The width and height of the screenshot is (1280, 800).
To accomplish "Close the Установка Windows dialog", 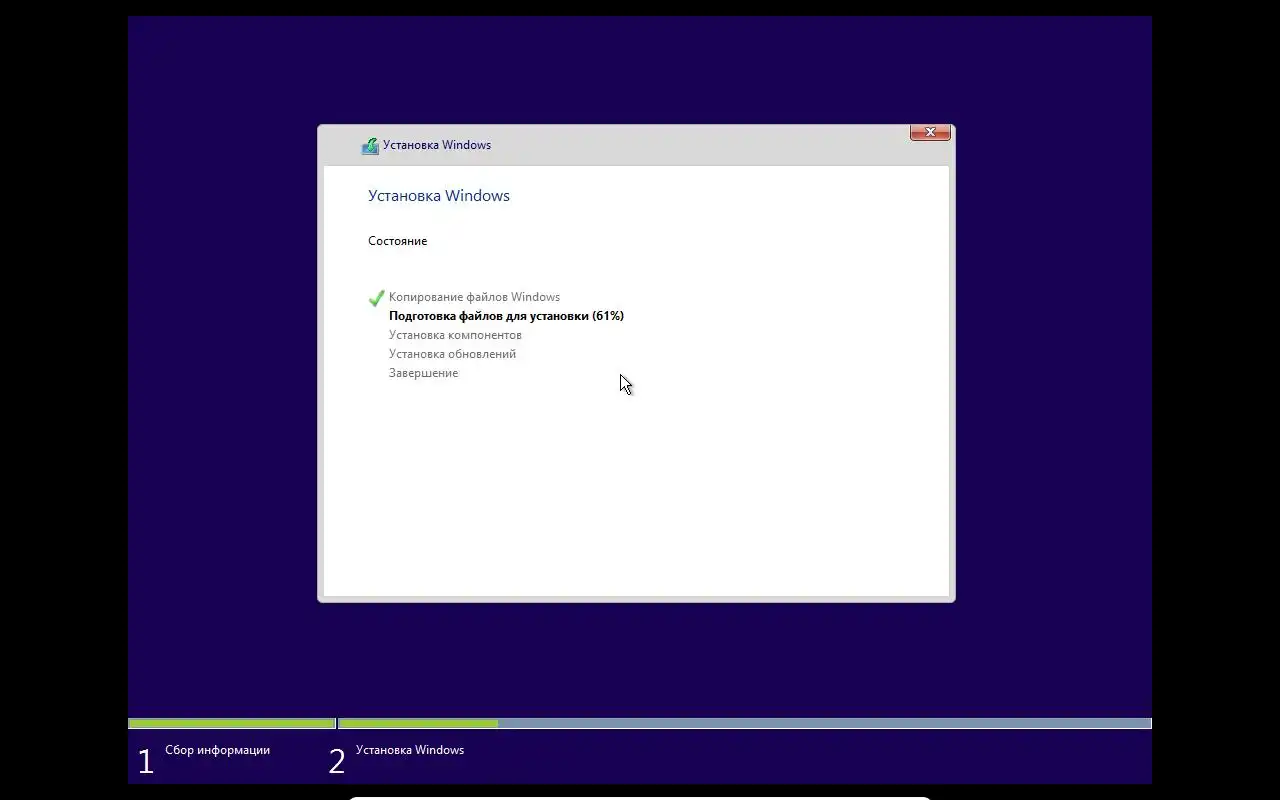I will 930,132.
